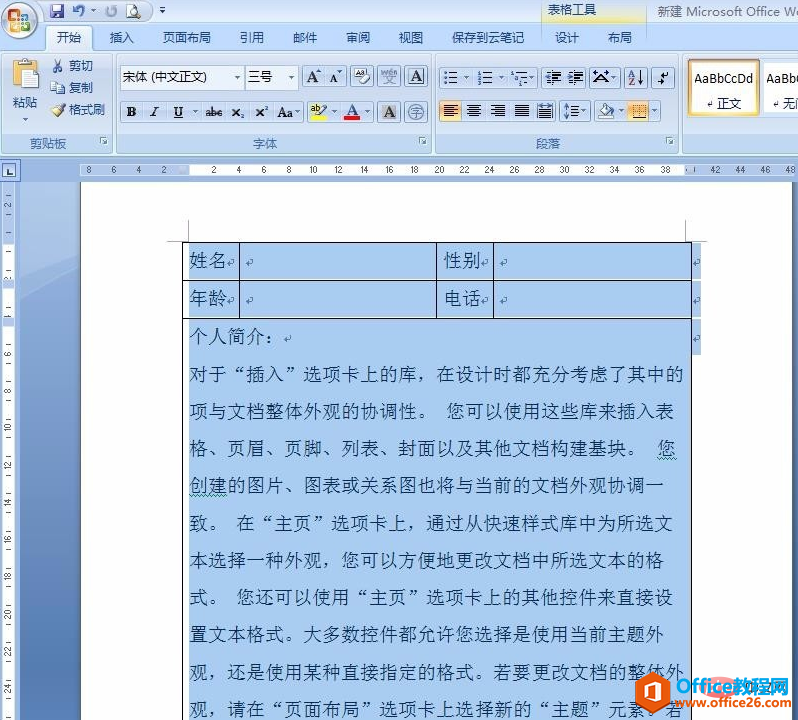Decrease paragraph indent
Image resolution: width=798 pixels, height=720 pixels.
[x=553, y=77]
